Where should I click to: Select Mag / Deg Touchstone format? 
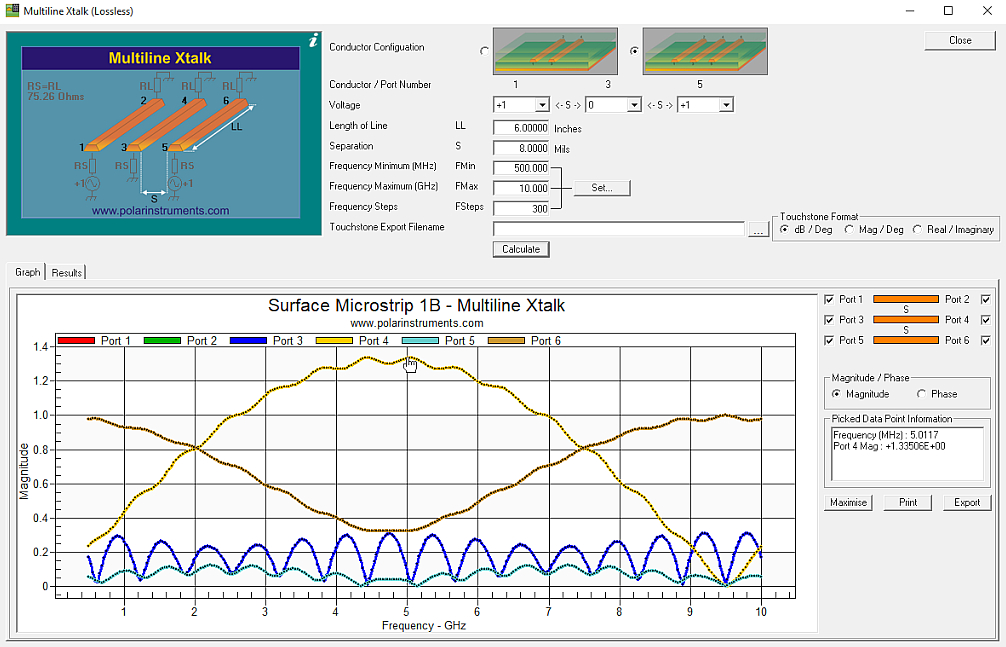[x=849, y=229]
